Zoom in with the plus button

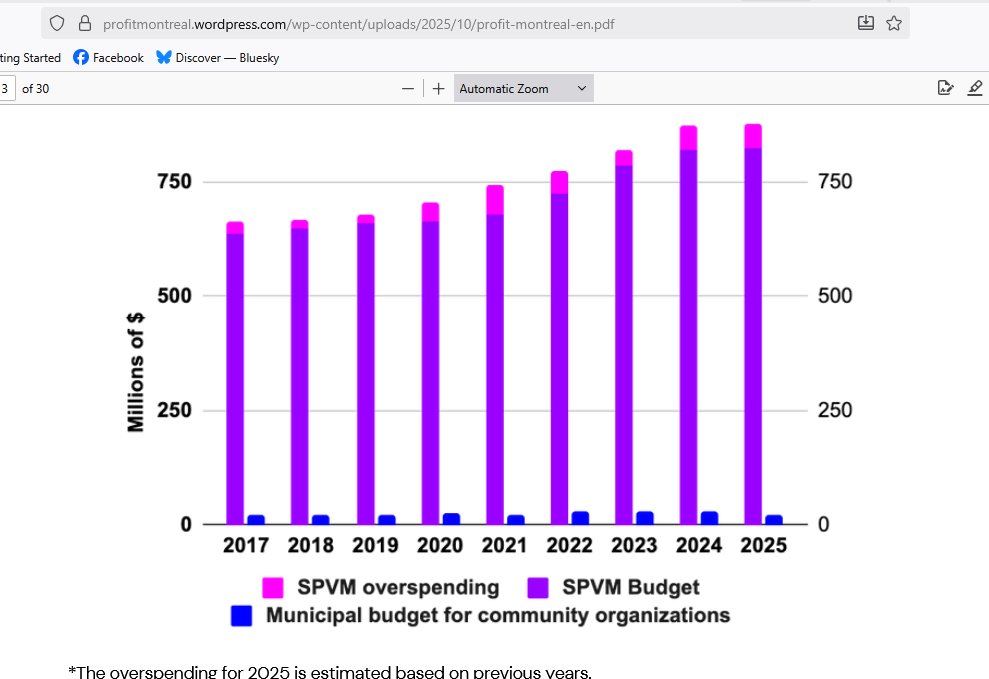[x=437, y=88]
